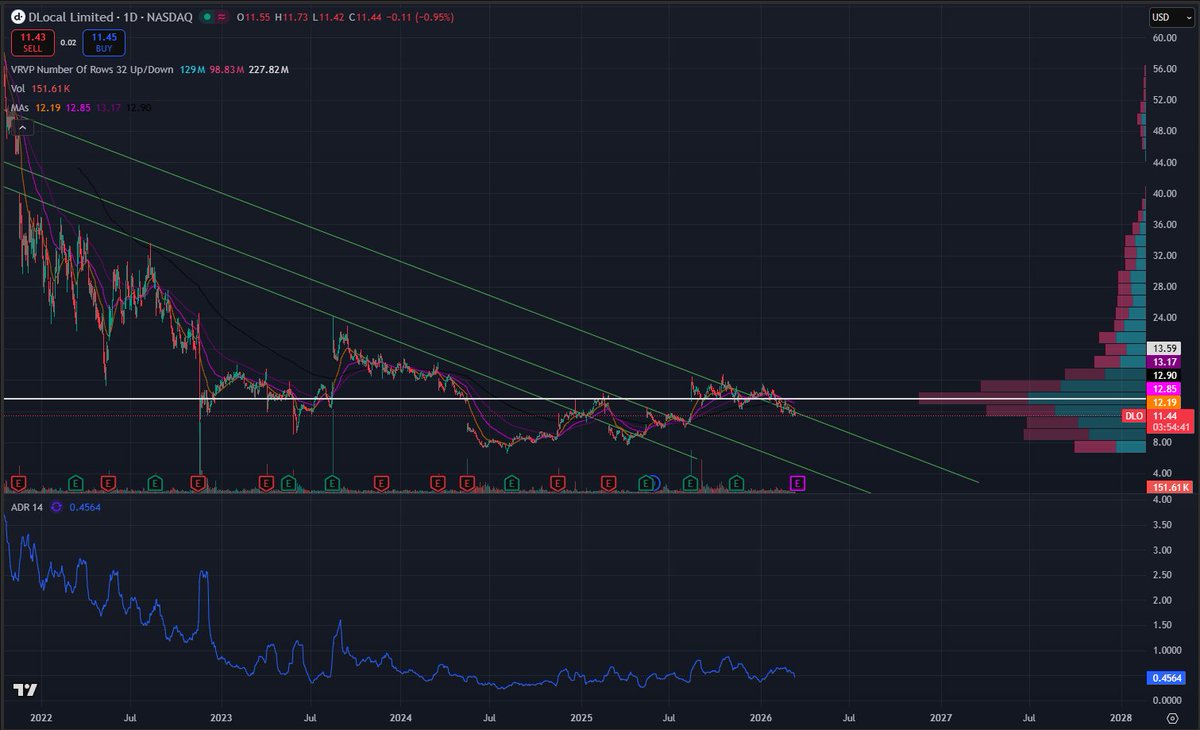Click the TradingView logo

tap(26, 690)
